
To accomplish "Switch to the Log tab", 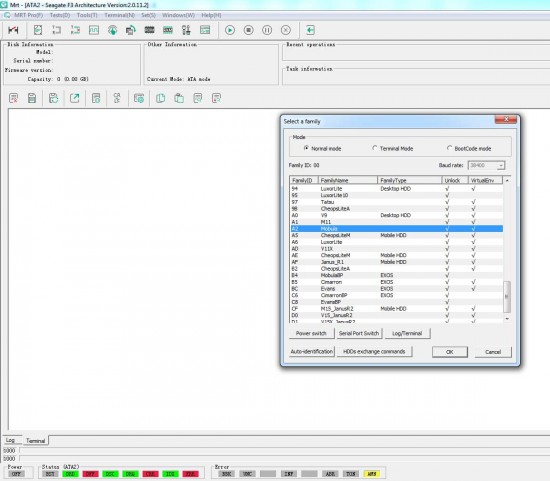I will [x=10, y=440].
